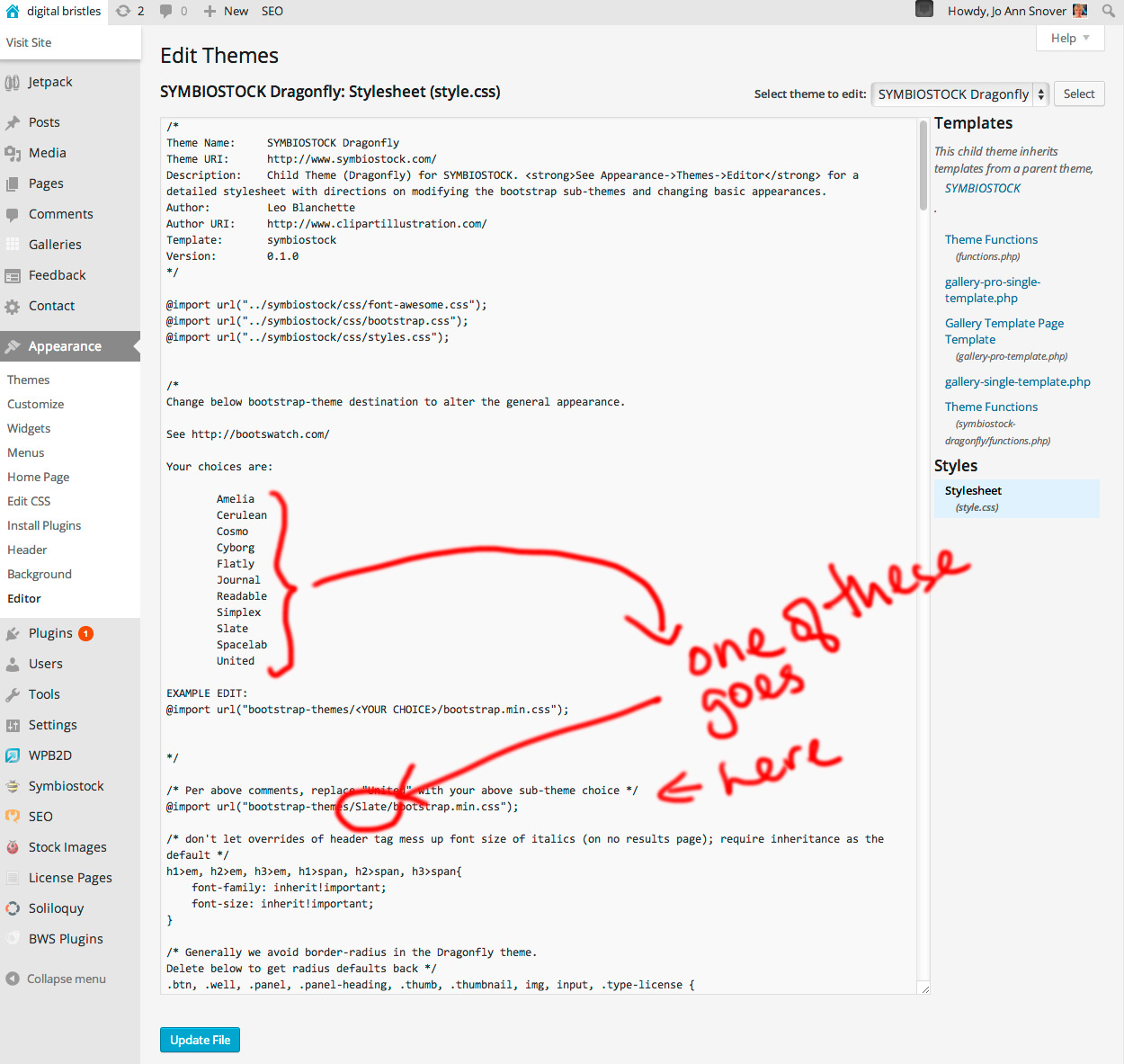
Task: Open Widgets submenu item
Action: click(x=29, y=428)
